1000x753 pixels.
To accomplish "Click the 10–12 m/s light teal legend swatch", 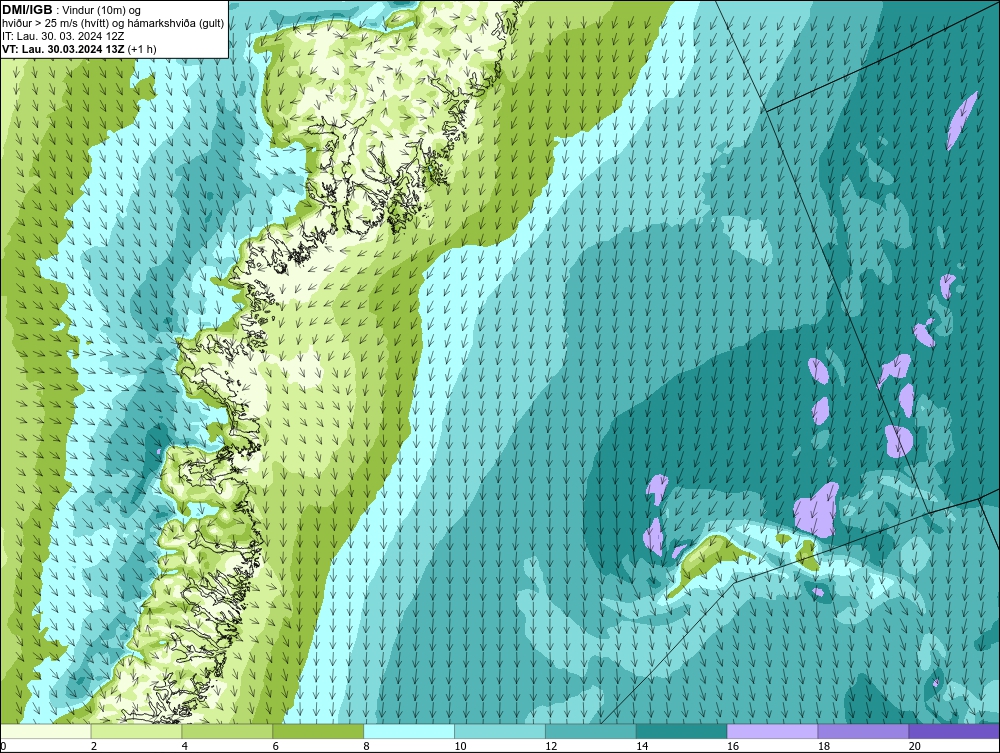I will tap(500, 731).
